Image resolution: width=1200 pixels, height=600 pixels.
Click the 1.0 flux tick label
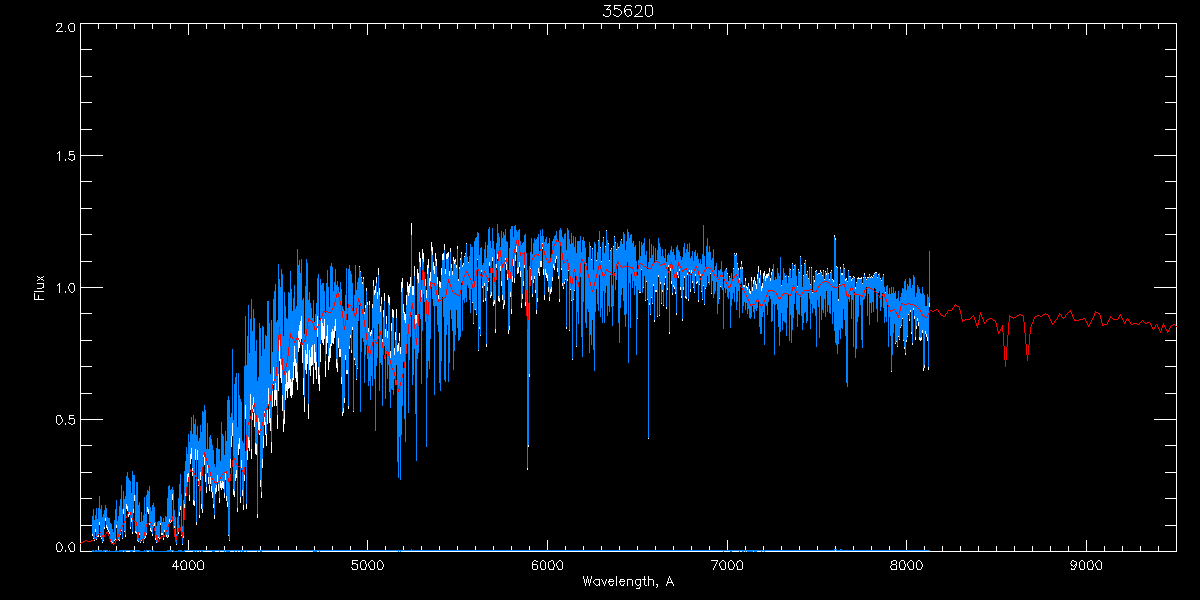pos(65,288)
